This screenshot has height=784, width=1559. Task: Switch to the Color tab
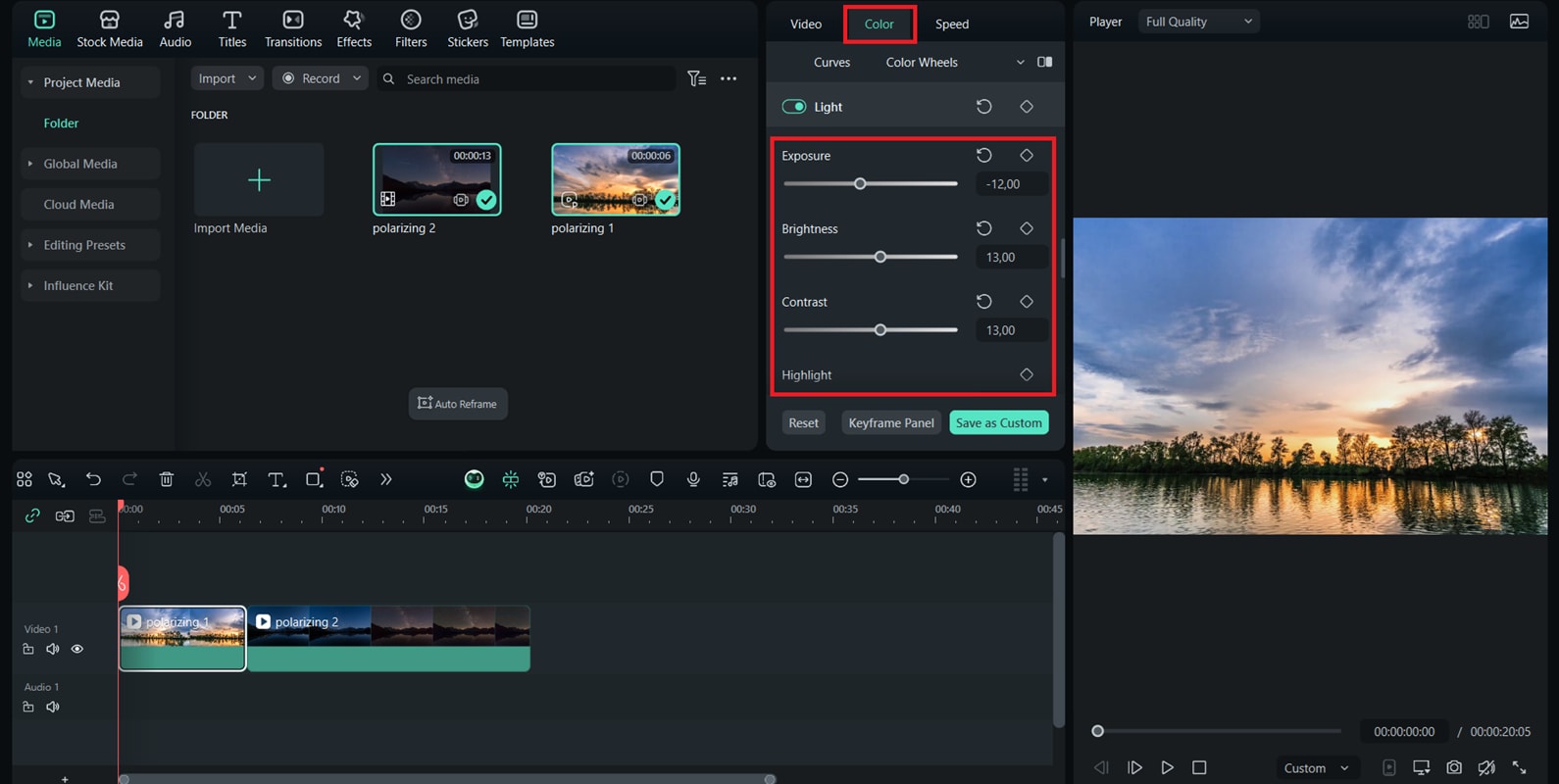[x=880, y=24]
